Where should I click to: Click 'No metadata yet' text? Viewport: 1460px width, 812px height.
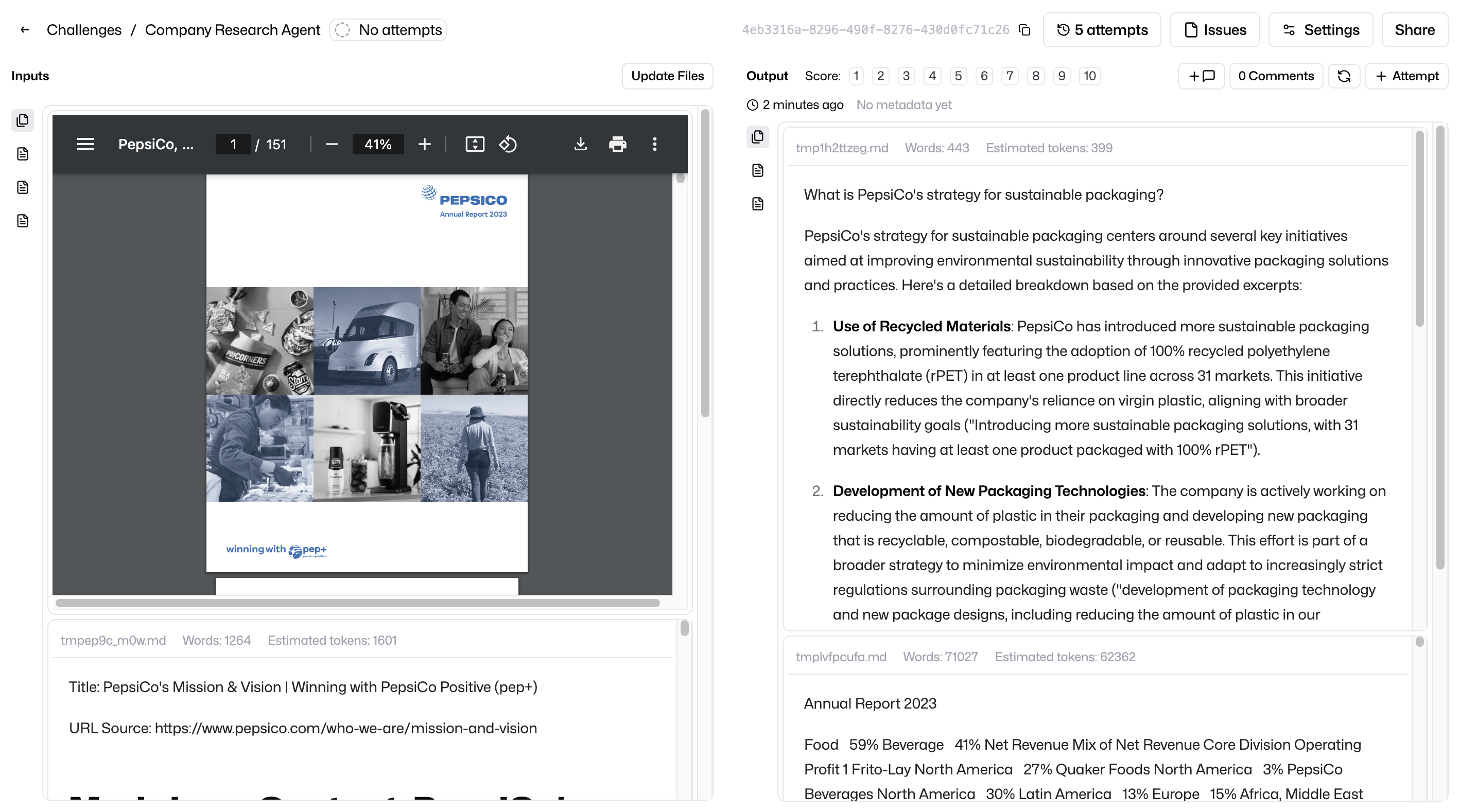[903, 105]
